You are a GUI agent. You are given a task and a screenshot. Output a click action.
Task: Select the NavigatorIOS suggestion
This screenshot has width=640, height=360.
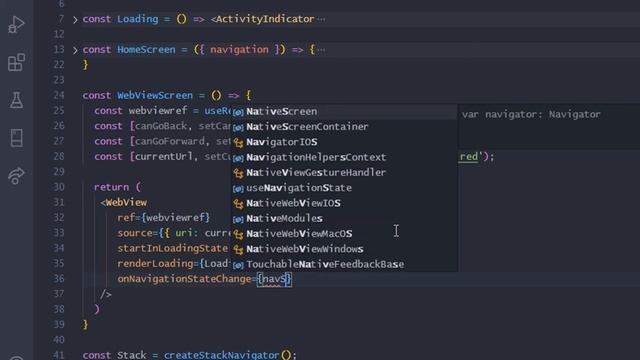click(x=344, y=142)
